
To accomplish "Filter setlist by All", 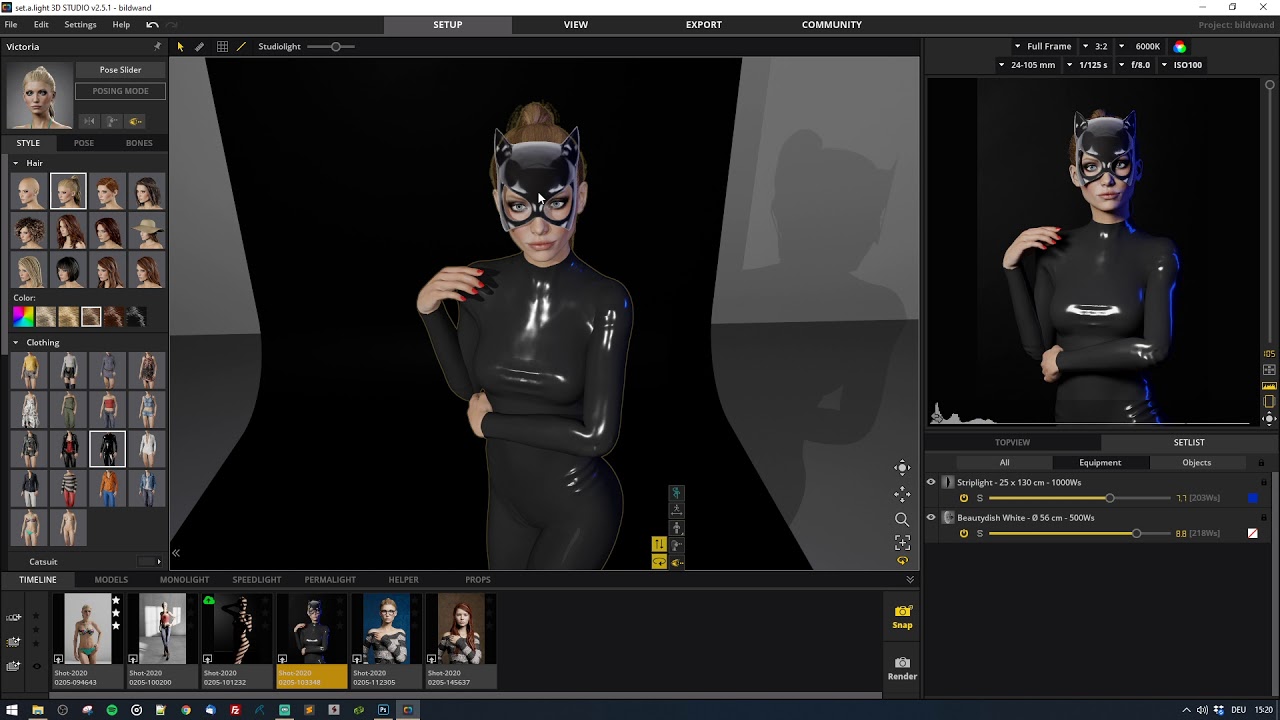I will coord(1004,463).
